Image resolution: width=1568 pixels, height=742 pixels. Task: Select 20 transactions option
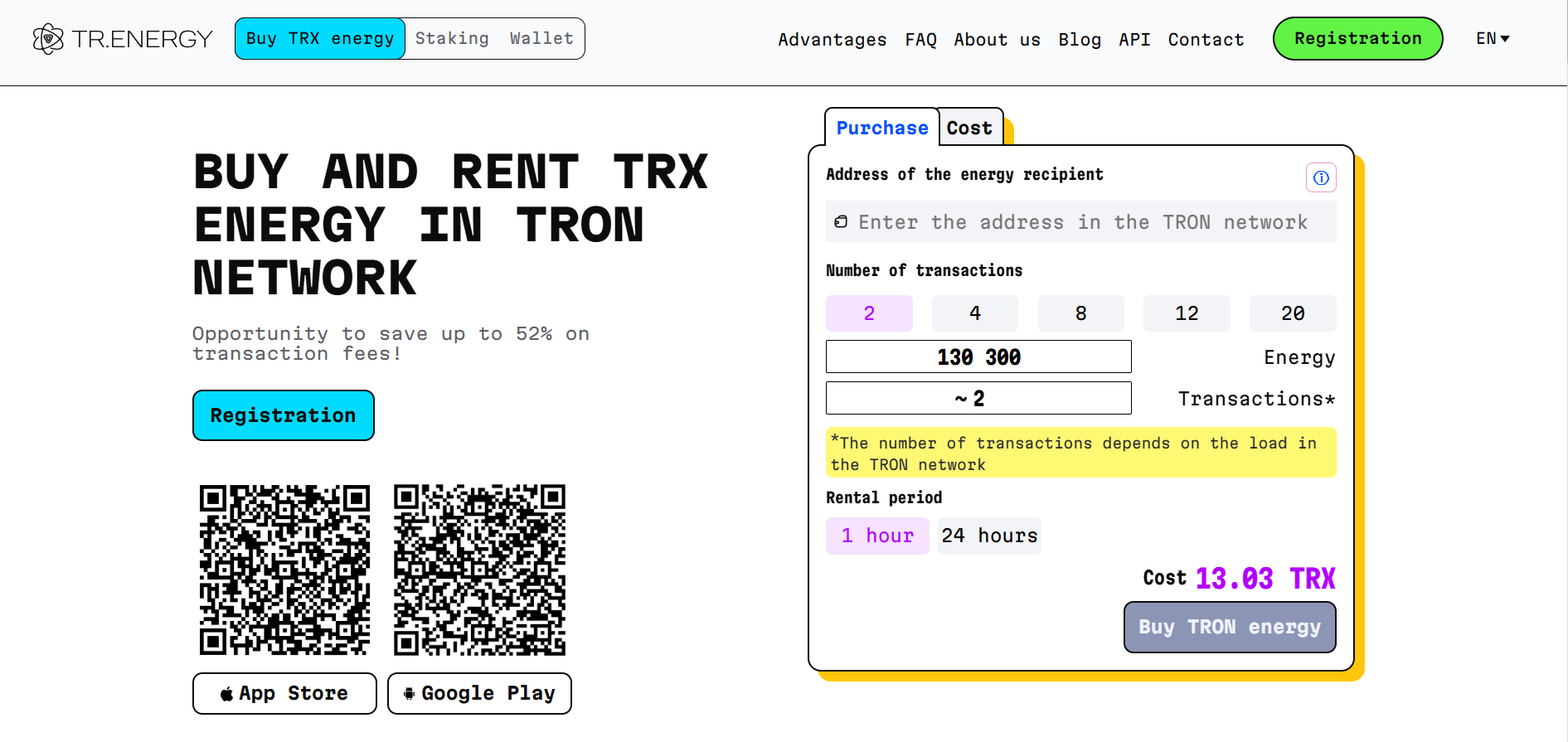1293,313
